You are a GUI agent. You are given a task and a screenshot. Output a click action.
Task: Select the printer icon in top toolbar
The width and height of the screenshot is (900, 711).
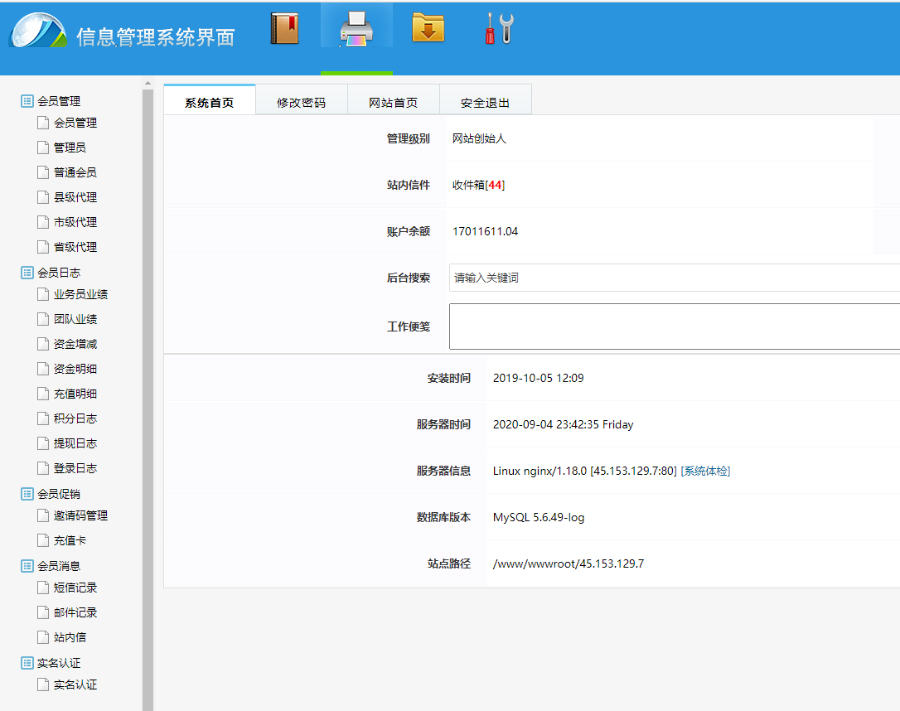[x=356, y=30]
